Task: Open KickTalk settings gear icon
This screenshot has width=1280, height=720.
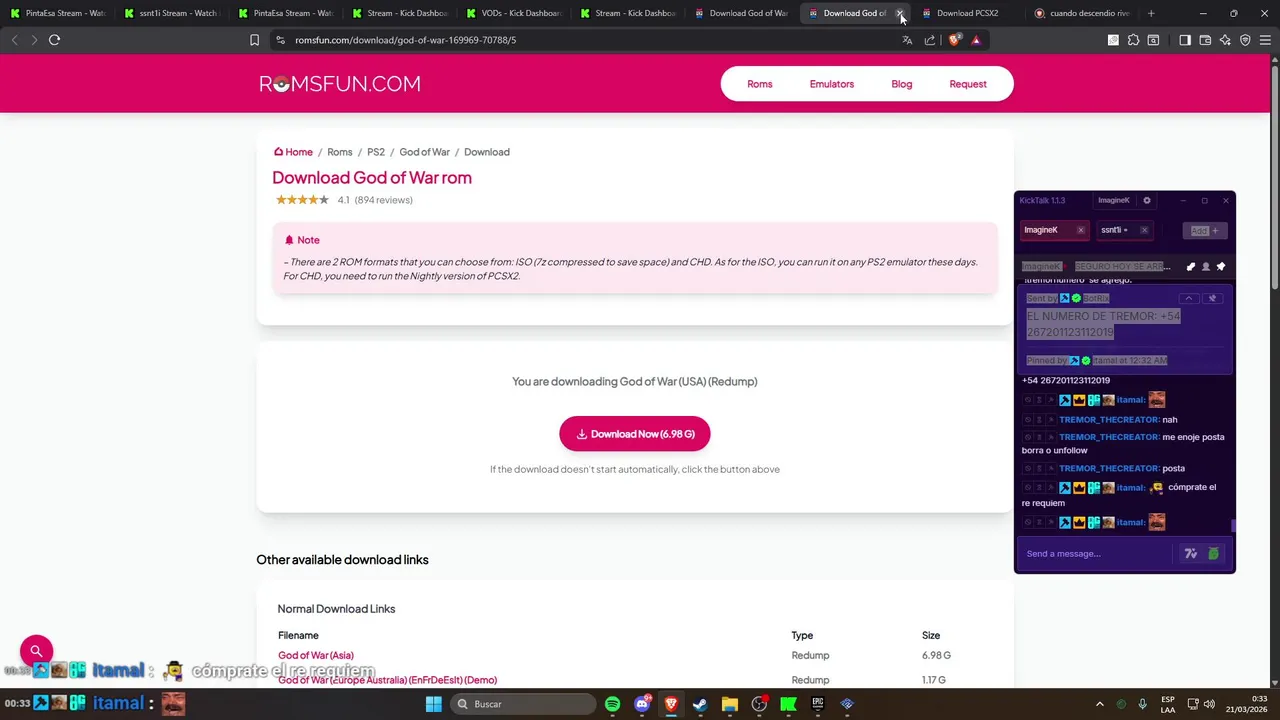Action: [1147, 200]
